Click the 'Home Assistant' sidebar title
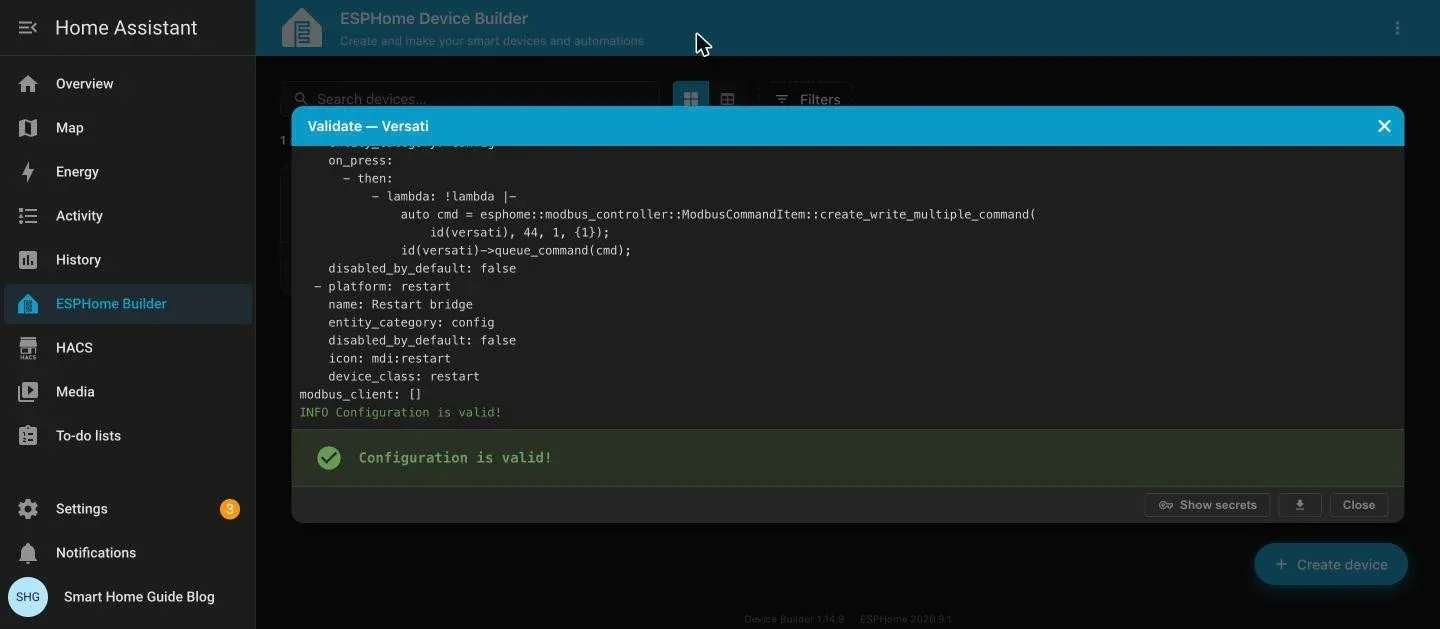Viewport: 1440px width, 629px height. 126,28
